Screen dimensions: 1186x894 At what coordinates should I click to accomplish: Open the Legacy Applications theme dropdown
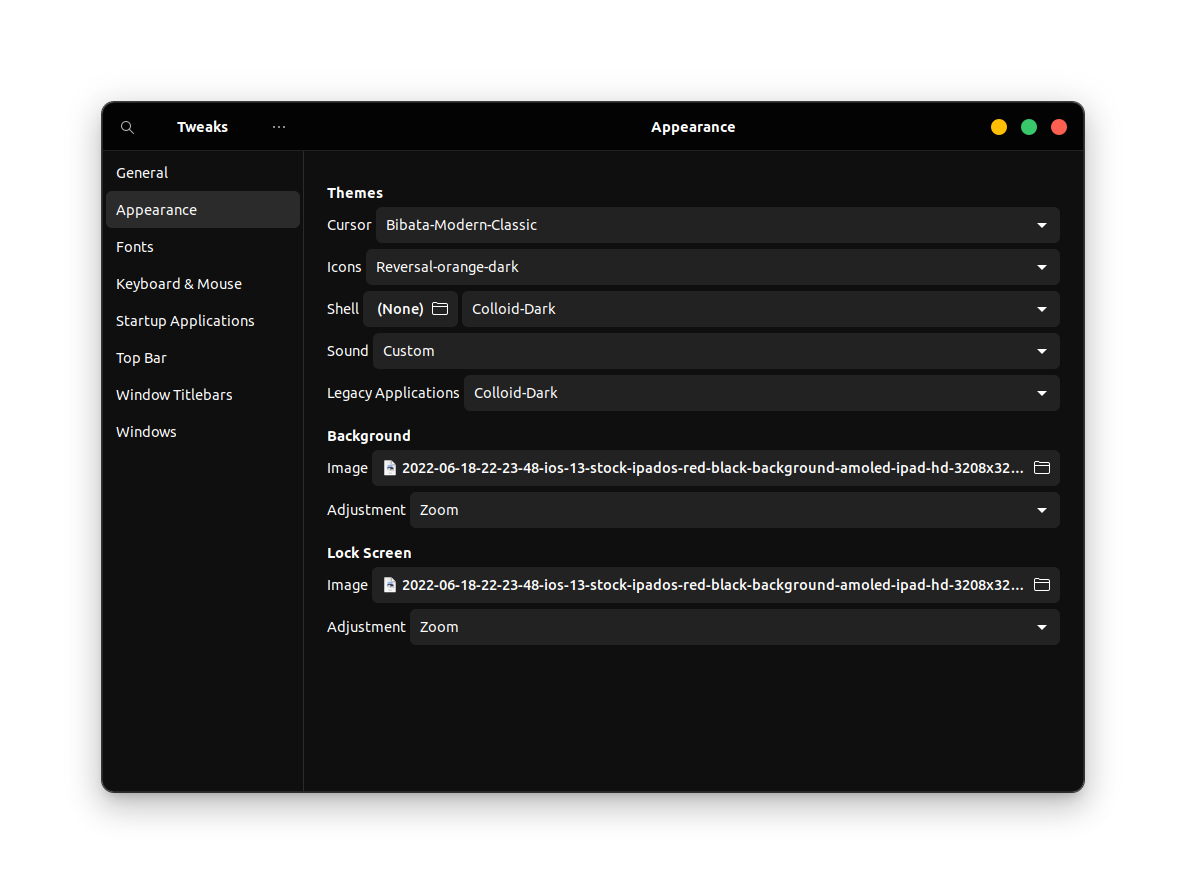(762, 393)
